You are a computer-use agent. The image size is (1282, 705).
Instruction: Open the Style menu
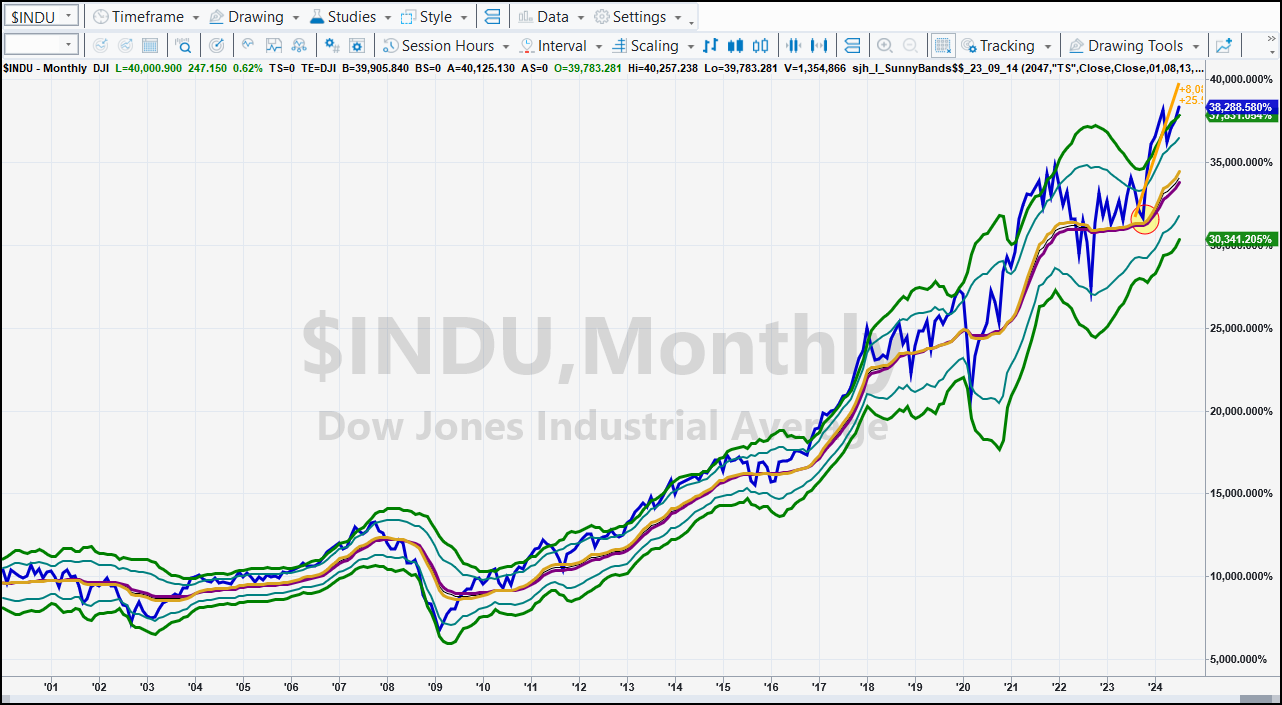(433, 17)
